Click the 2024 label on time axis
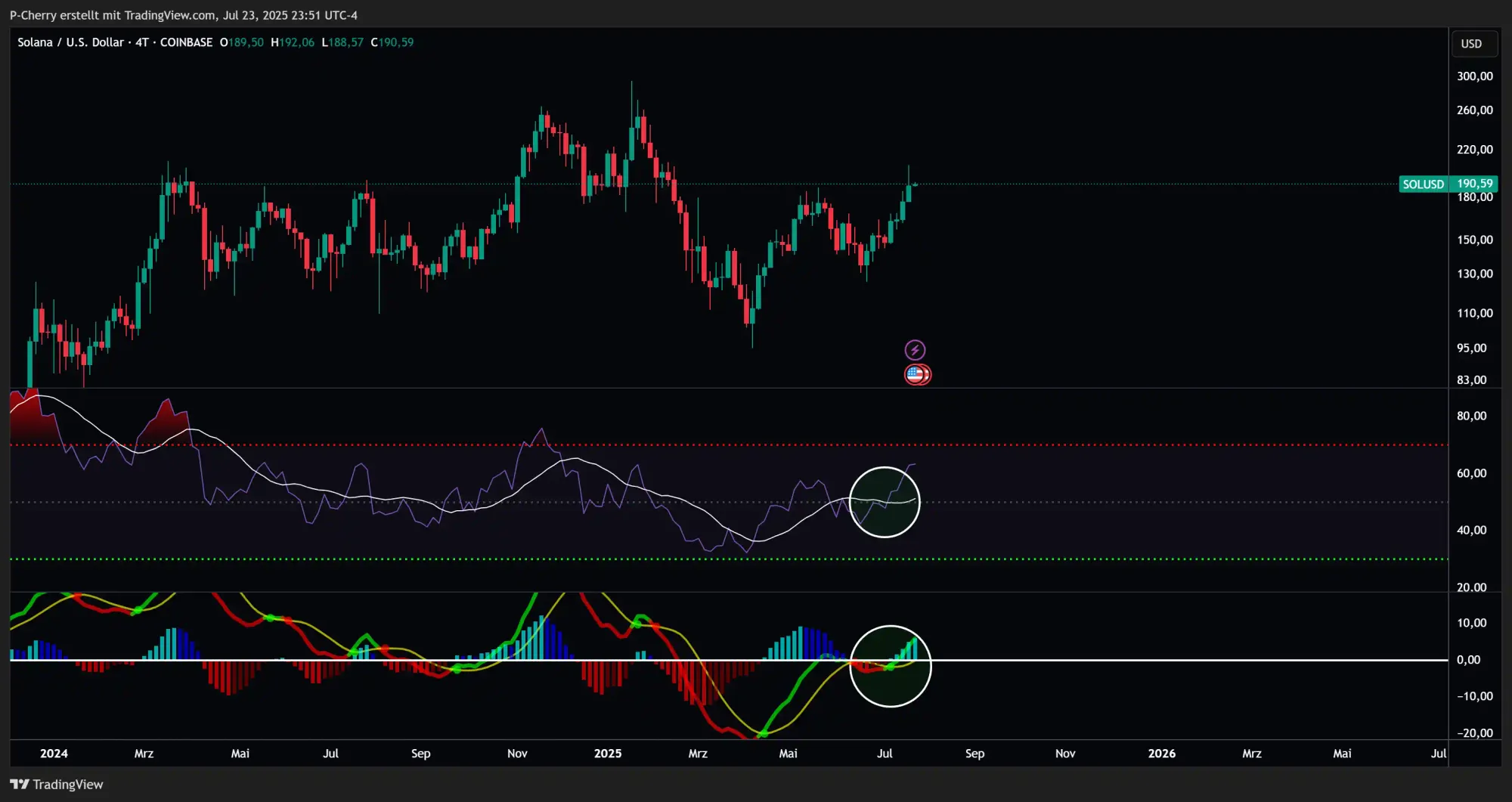 click(54, 754)
